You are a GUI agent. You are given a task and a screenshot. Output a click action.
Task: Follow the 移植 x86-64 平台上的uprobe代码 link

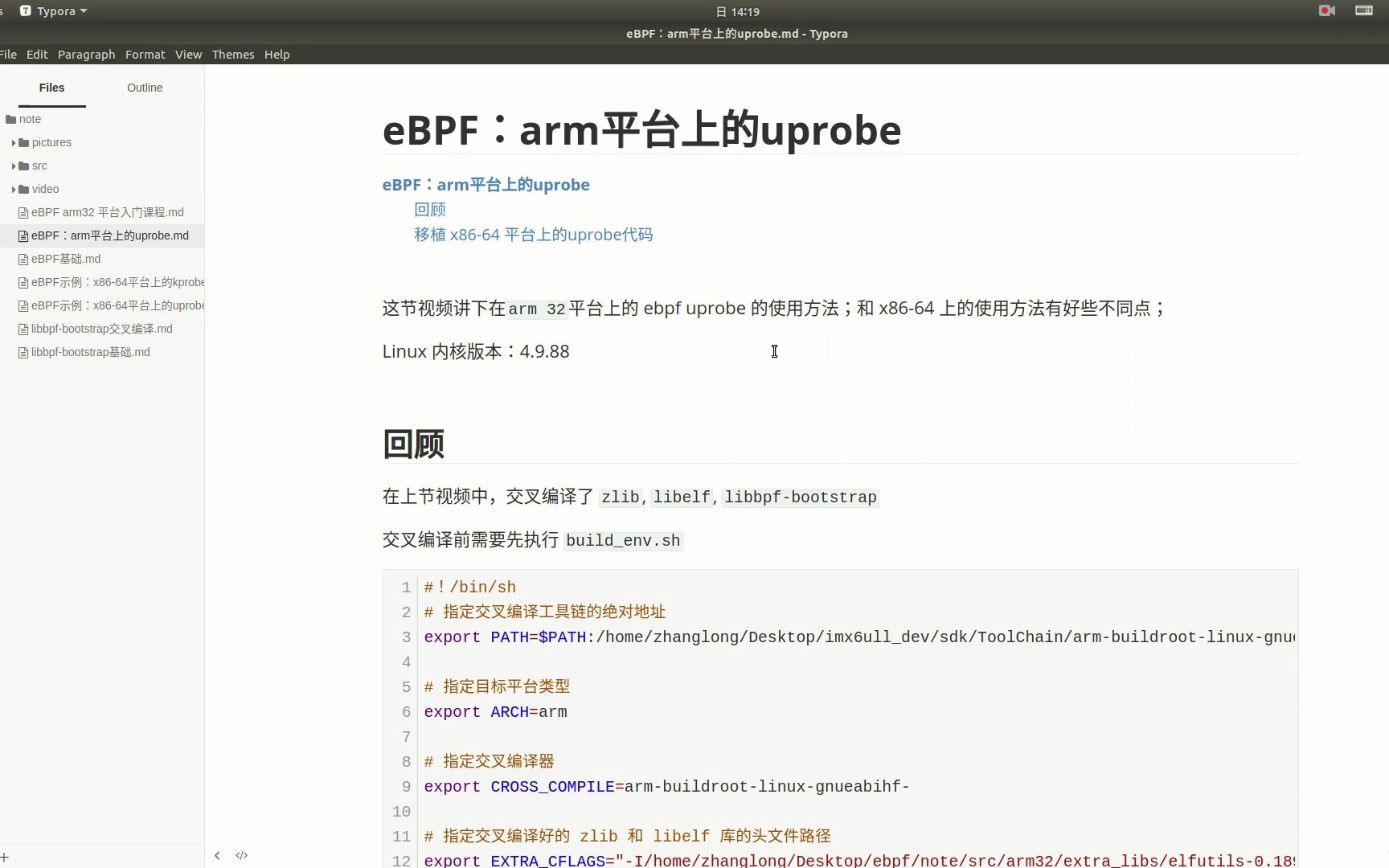[x=532, y=235]
